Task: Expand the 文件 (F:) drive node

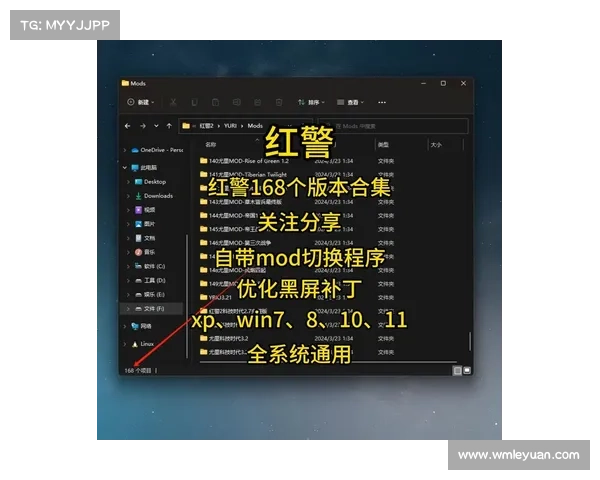Action: (128, 309)
